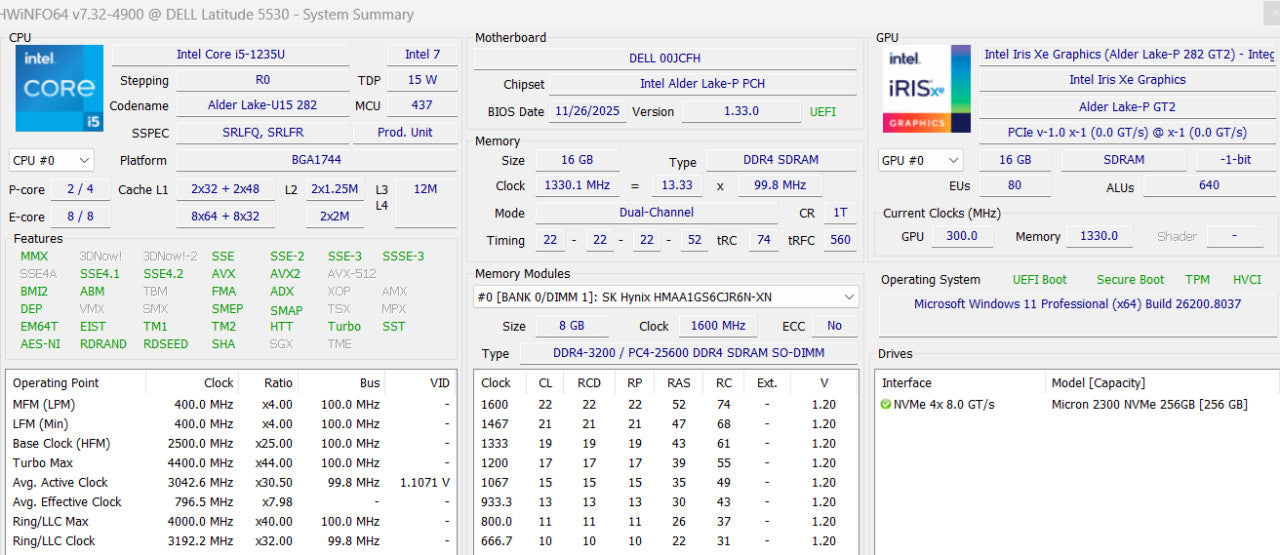Click the MCU 437 value
The height and width of the screenshot is (555, 1280).
point(422,105)
